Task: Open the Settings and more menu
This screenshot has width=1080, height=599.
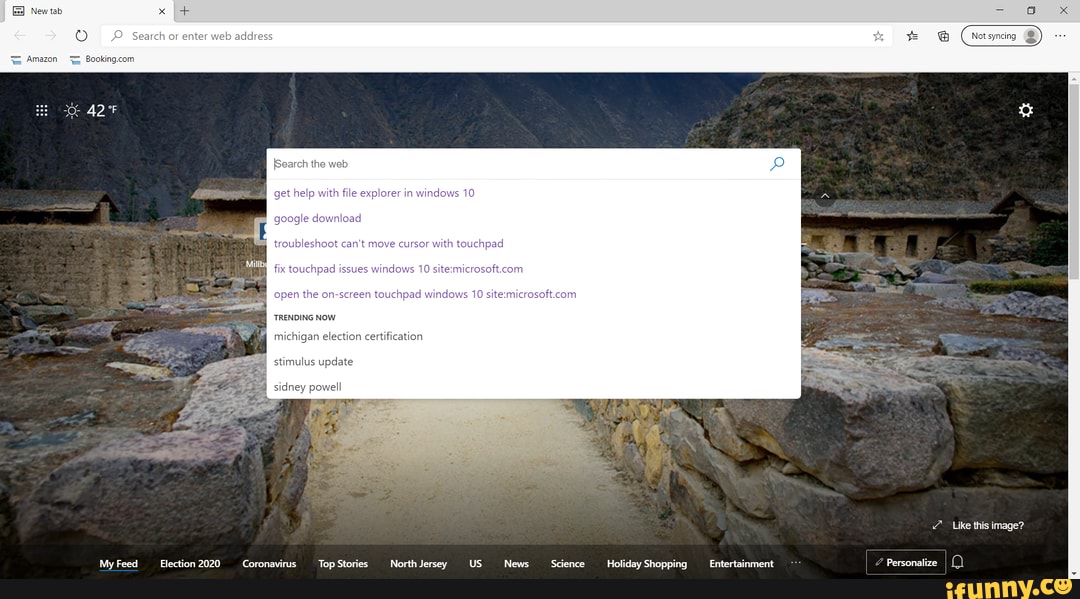Action: coord(1060,36)
